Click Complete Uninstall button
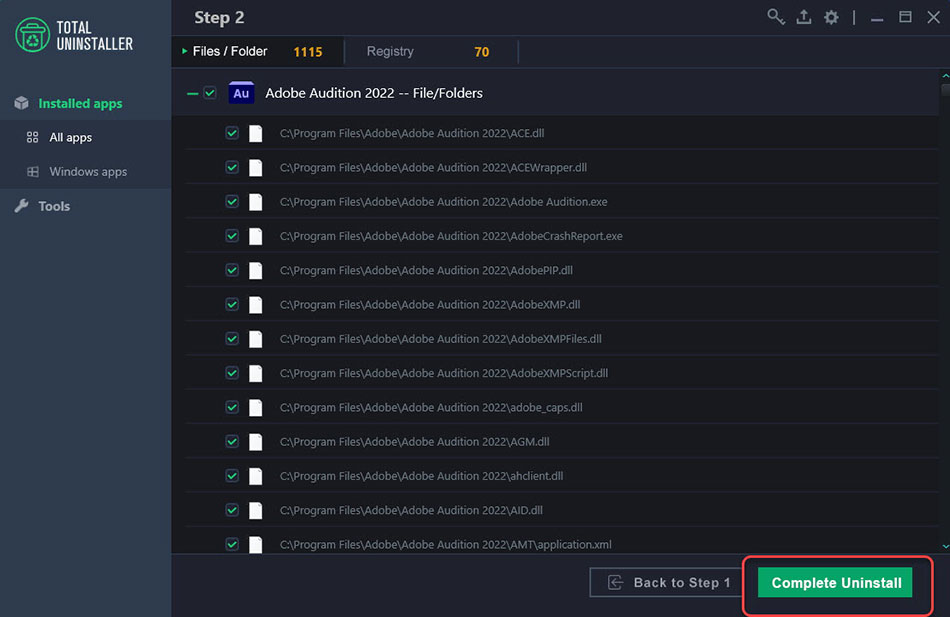The image size is (950, 617). (x=835, y=582)
